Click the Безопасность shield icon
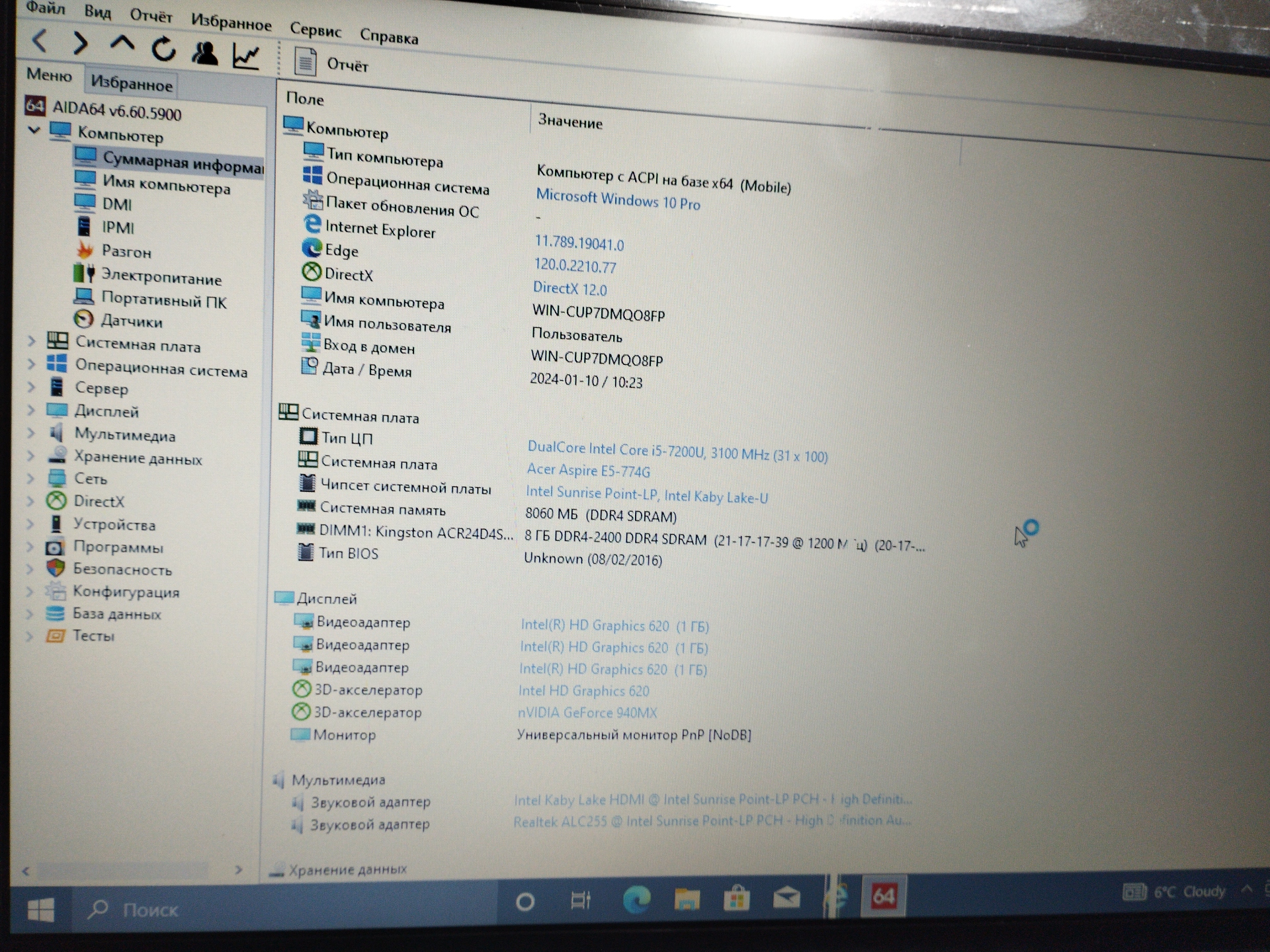The height and width of the screenshot is (952, 1270). point(56,569)
